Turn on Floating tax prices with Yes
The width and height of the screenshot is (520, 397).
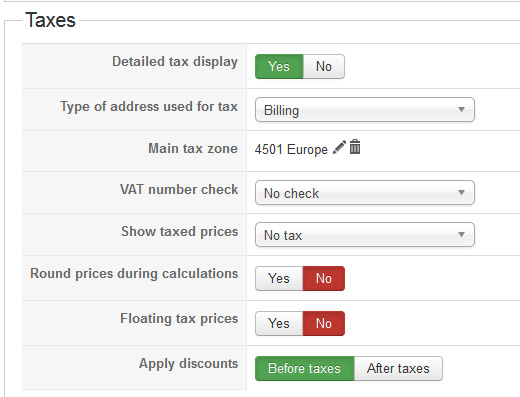279,323
